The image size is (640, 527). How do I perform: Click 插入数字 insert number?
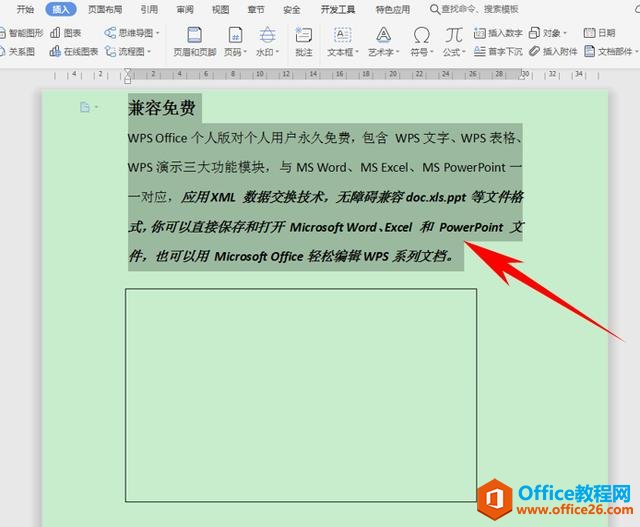click(498, 33)
